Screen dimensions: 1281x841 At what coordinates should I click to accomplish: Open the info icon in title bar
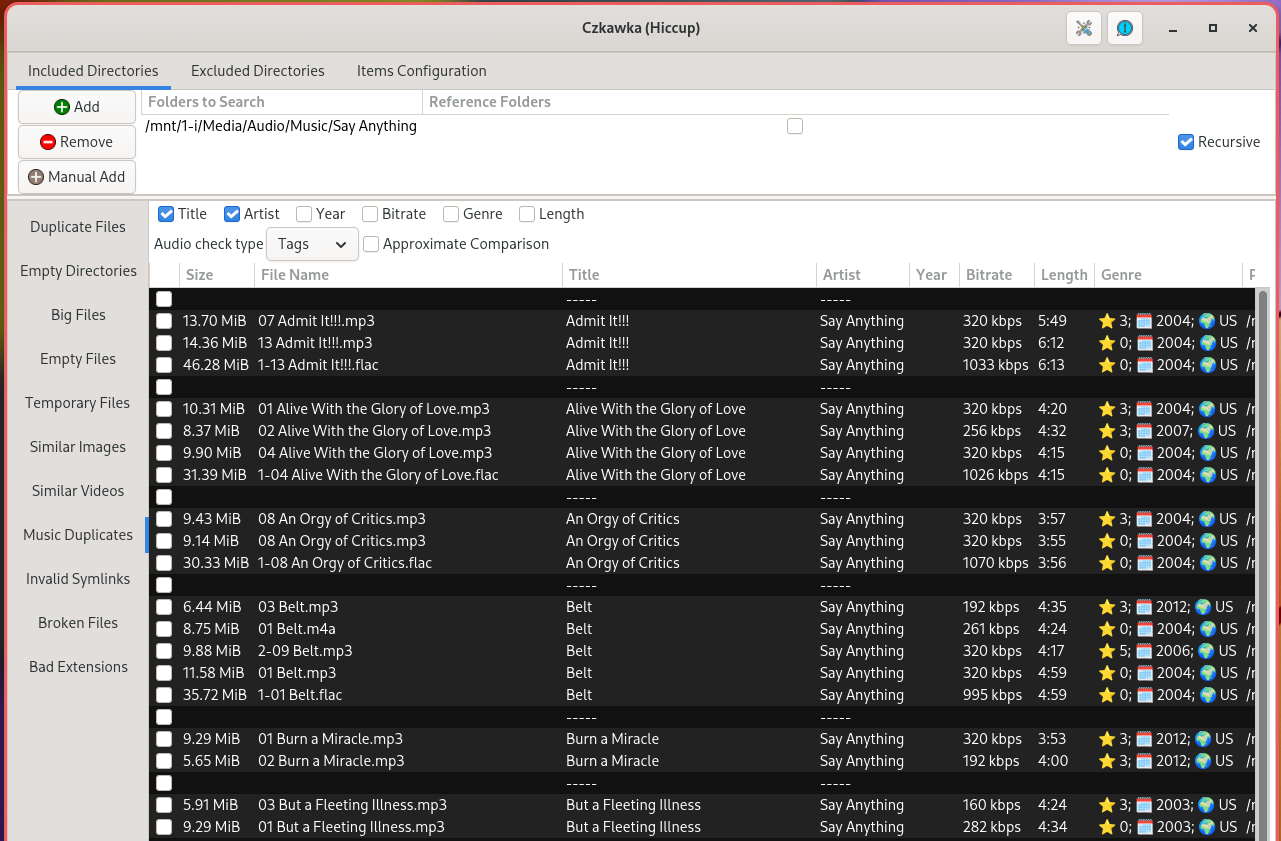pyautogui.click(x=1125, y=28)
